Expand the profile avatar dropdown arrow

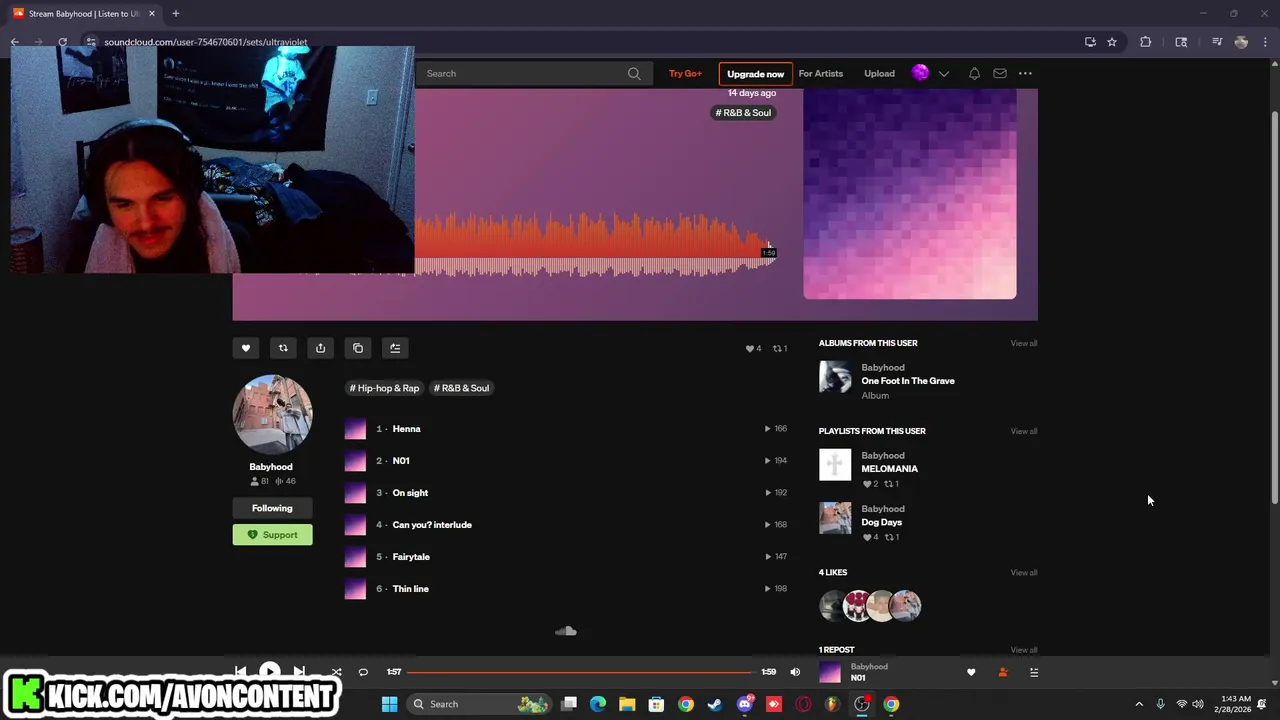tap(943, 73)
